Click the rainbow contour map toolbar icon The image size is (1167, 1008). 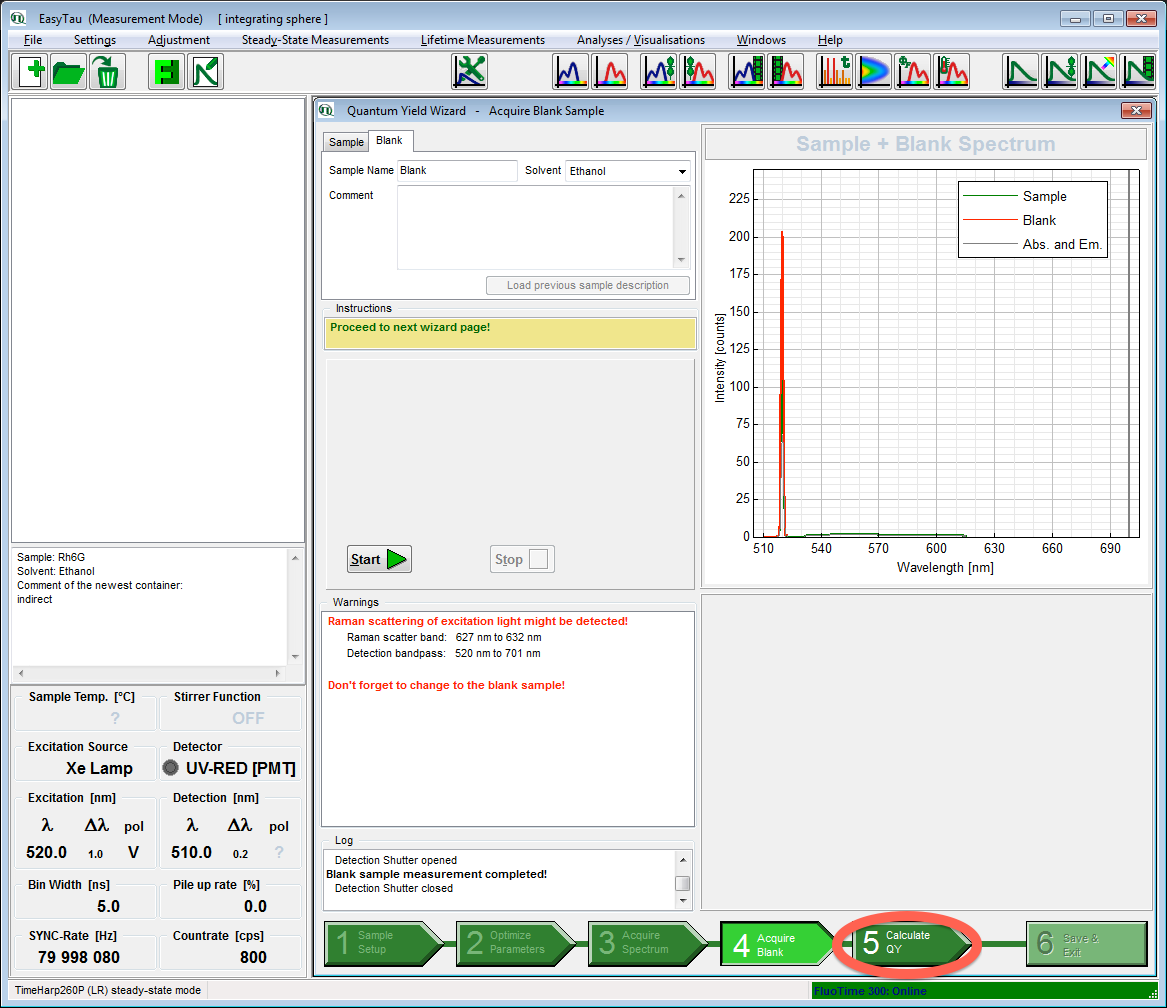873,72
